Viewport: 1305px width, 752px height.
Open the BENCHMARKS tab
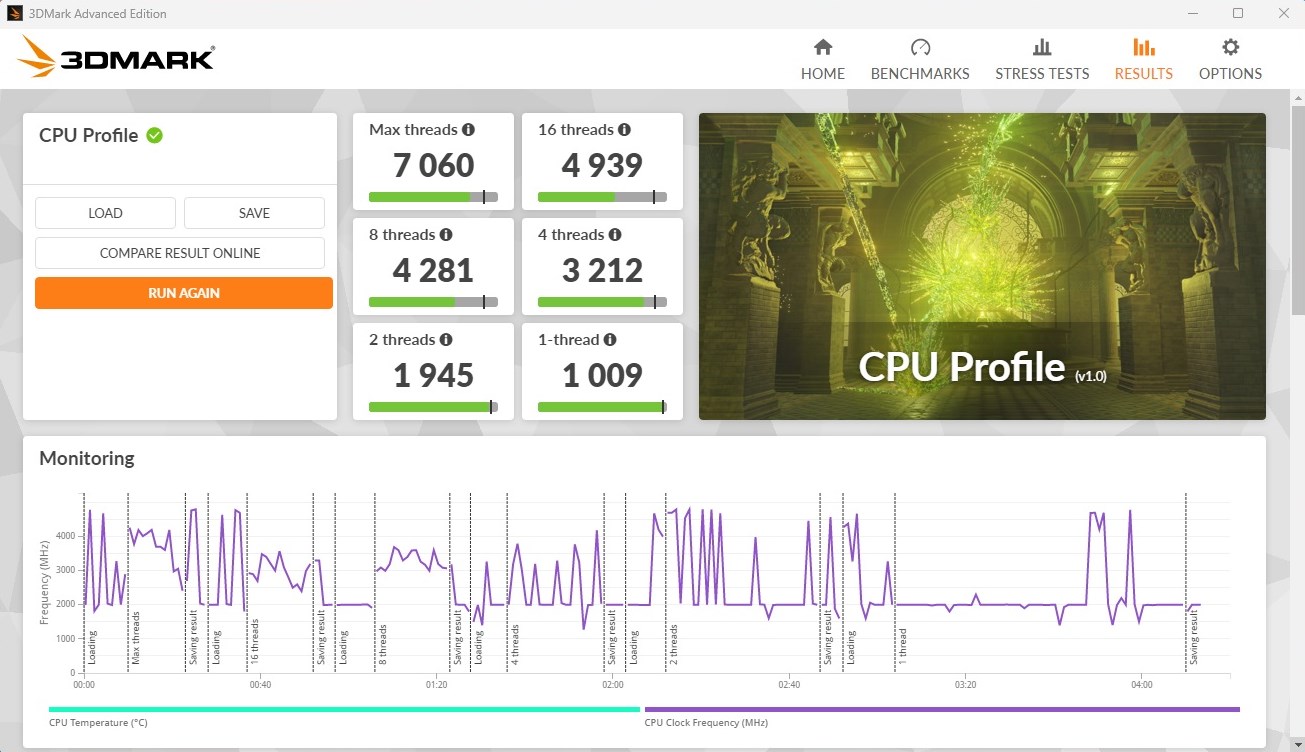coord(920,74)
